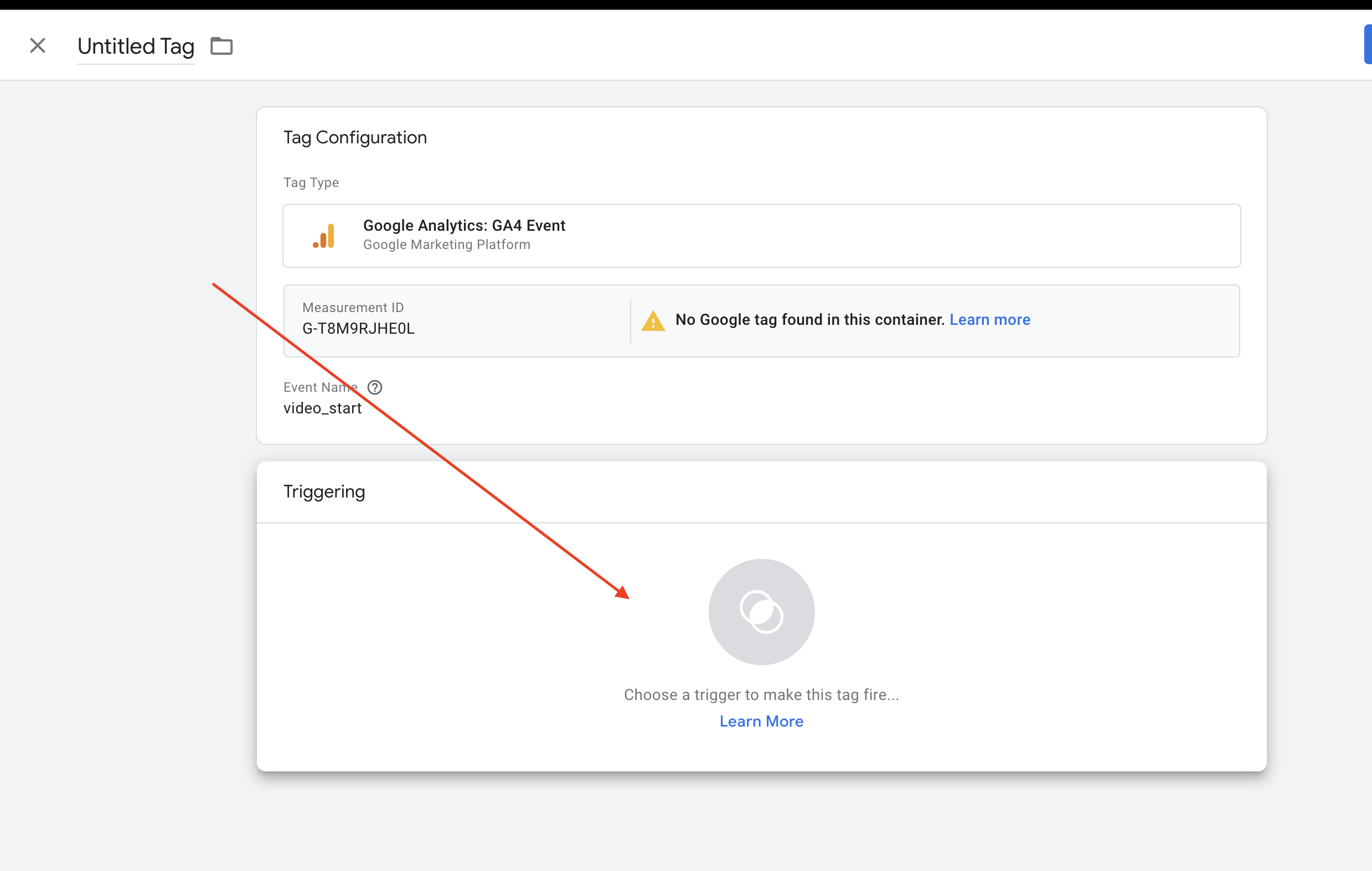Click the Tag Configuration heading

click(355, 137)
